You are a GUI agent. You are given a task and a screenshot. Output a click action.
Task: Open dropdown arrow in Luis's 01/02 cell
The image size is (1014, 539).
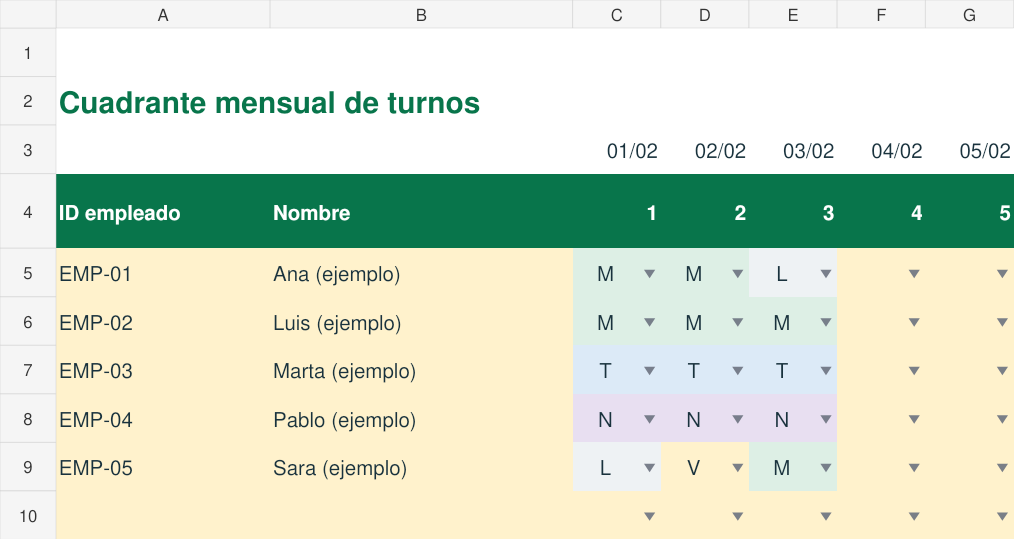tap(649, 322)
